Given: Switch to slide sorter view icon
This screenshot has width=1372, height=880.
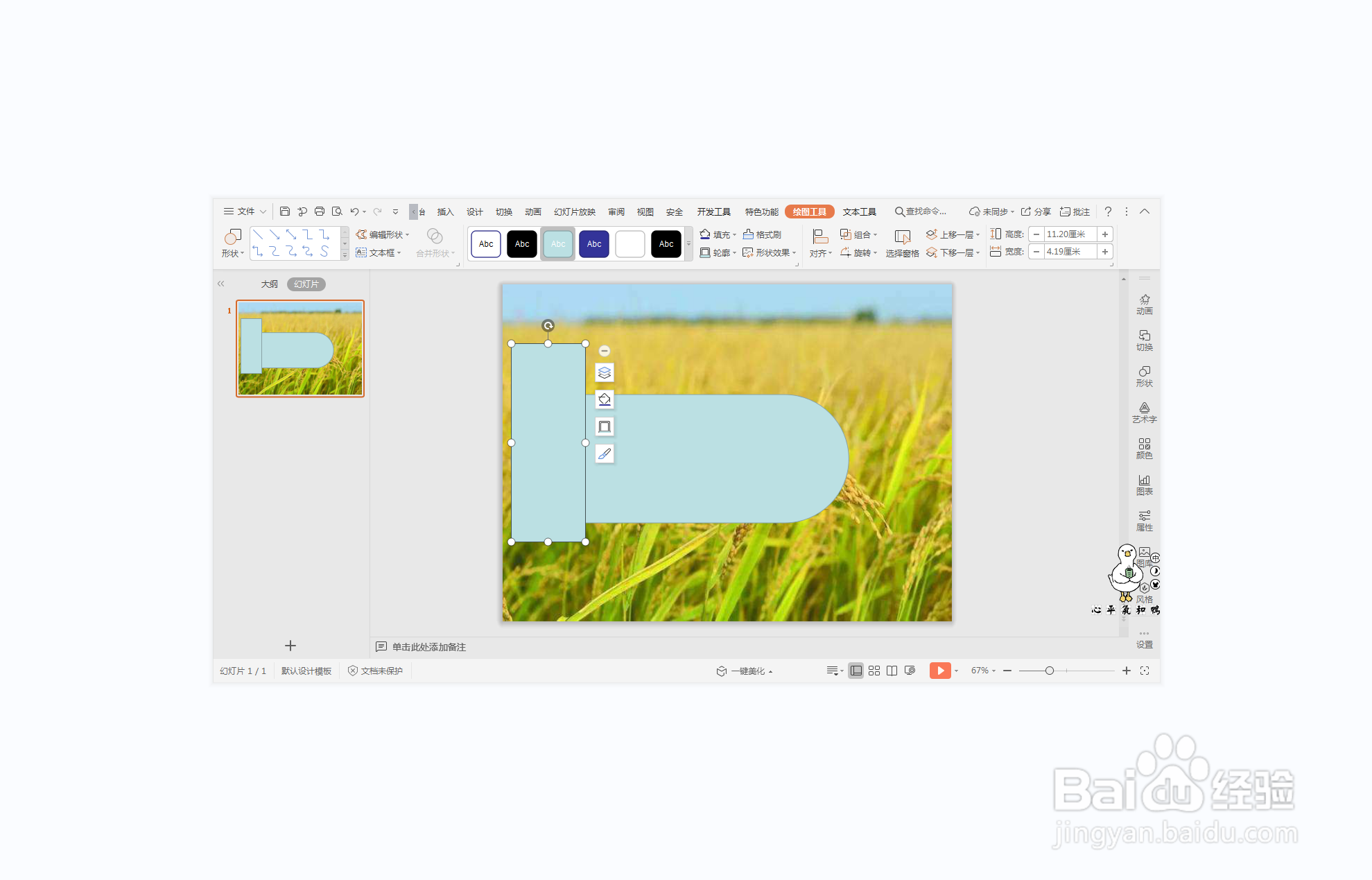Looking at the screenshot, I should [874, 671].
